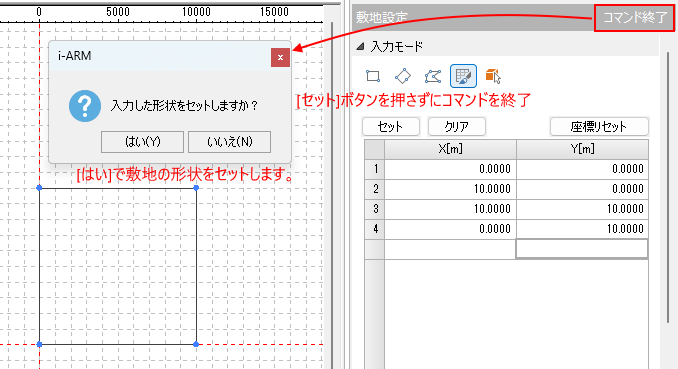Viewport: 678px width, 369px height.
Task: Click row 1 Y value 0.0000
Action: [582, 169]
